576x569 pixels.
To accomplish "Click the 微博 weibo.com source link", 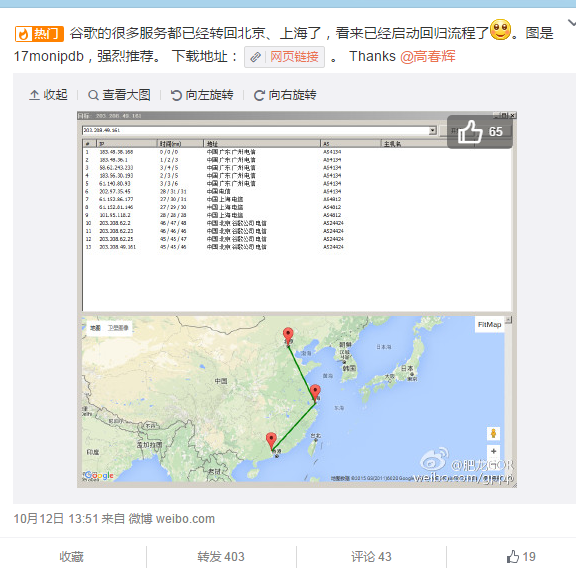I will point(172,519).
